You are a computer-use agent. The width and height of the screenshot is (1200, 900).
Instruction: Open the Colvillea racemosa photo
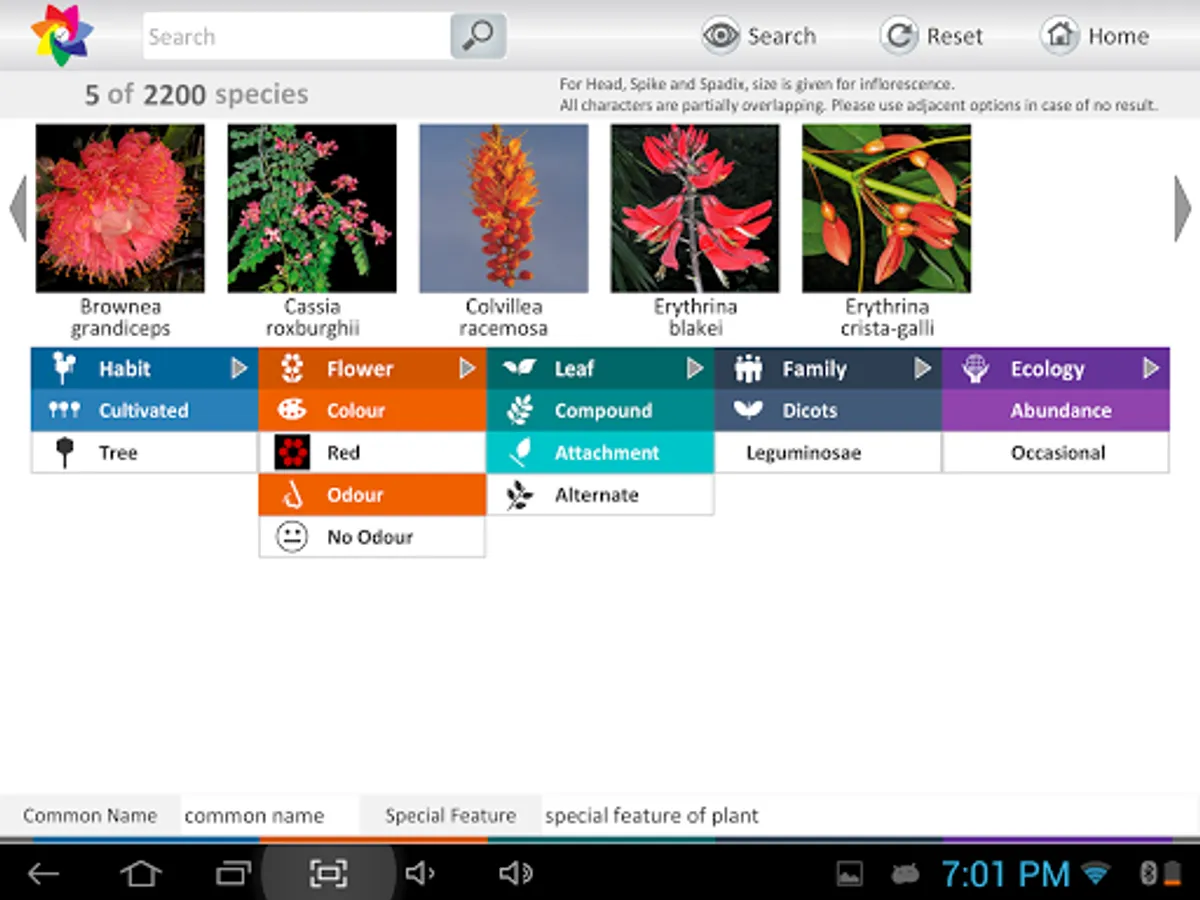[x=504, y=208]
